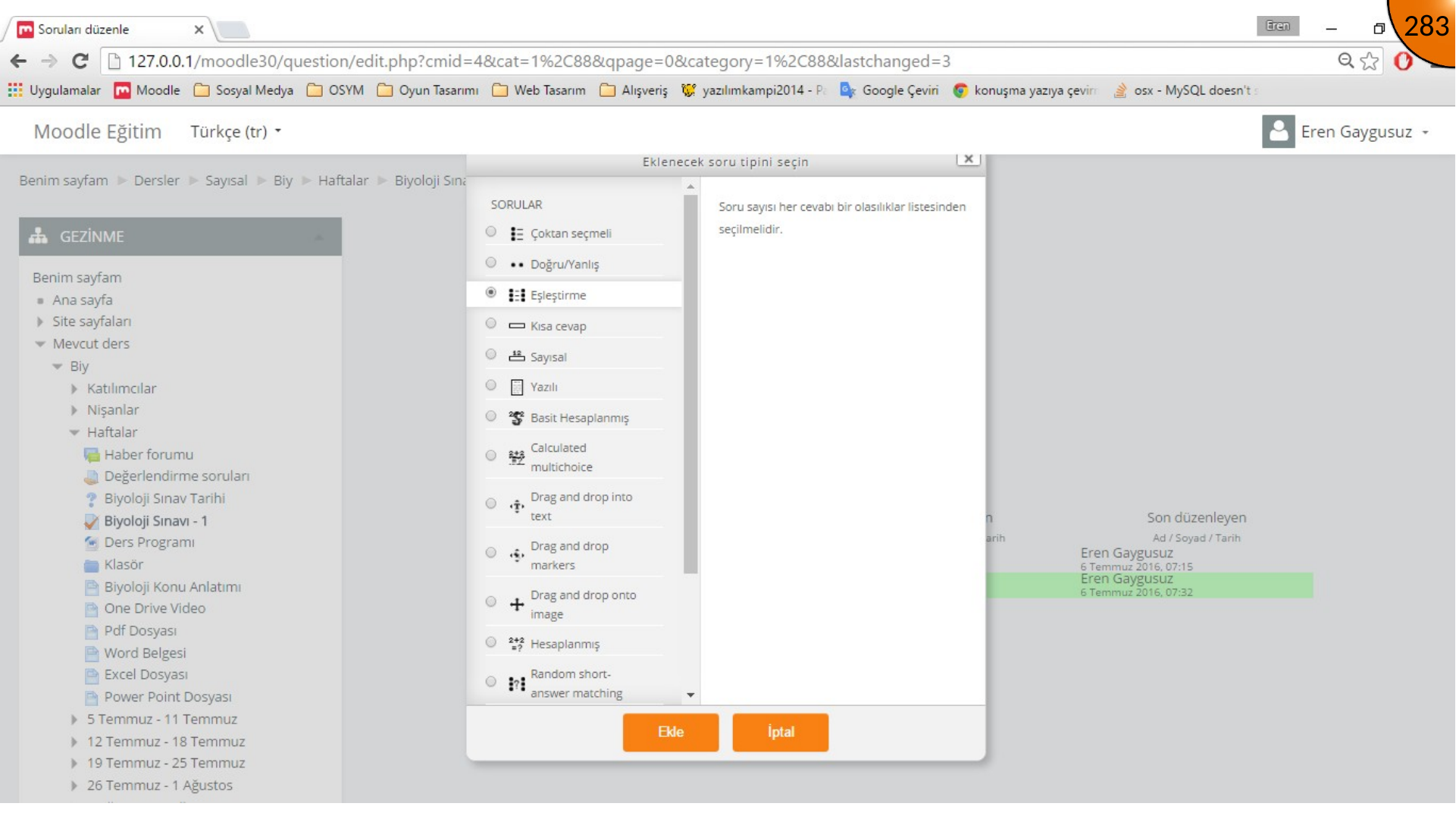The width and height of the screenshot is (1456, 819).
Task: Select the Basit Hesaplanmış radio button
Action: tap(491, 416)
